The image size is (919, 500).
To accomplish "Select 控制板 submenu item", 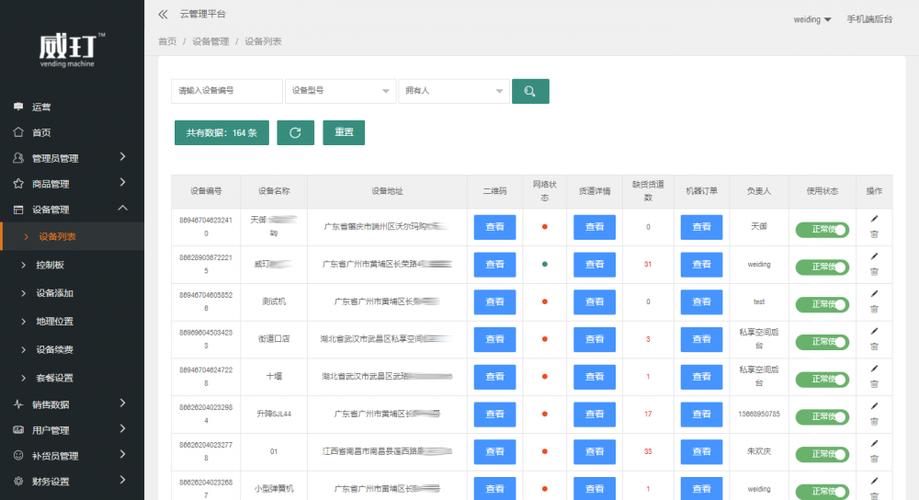I will pyautogui.click(x=72, y=265).
